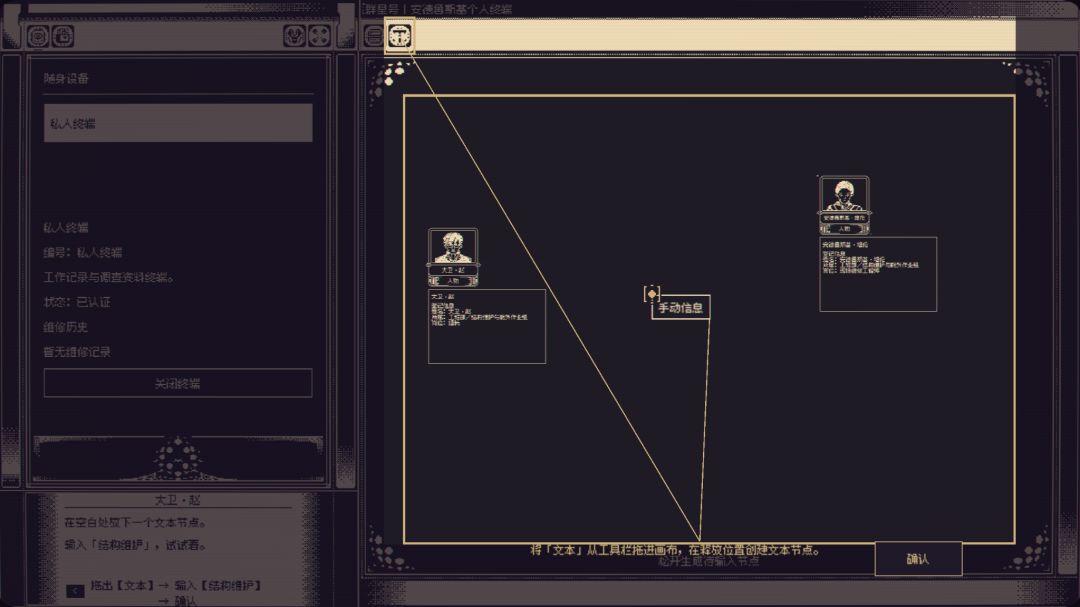Click the 关闭终端 button

pyautogui.click(x=178, y=383)
